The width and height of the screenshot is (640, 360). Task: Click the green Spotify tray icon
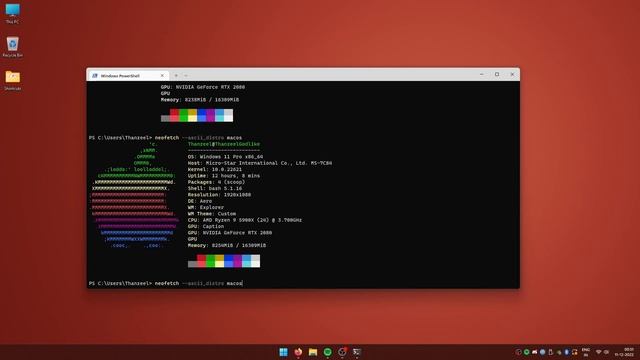pyautogui.click(x=527, y=352)
